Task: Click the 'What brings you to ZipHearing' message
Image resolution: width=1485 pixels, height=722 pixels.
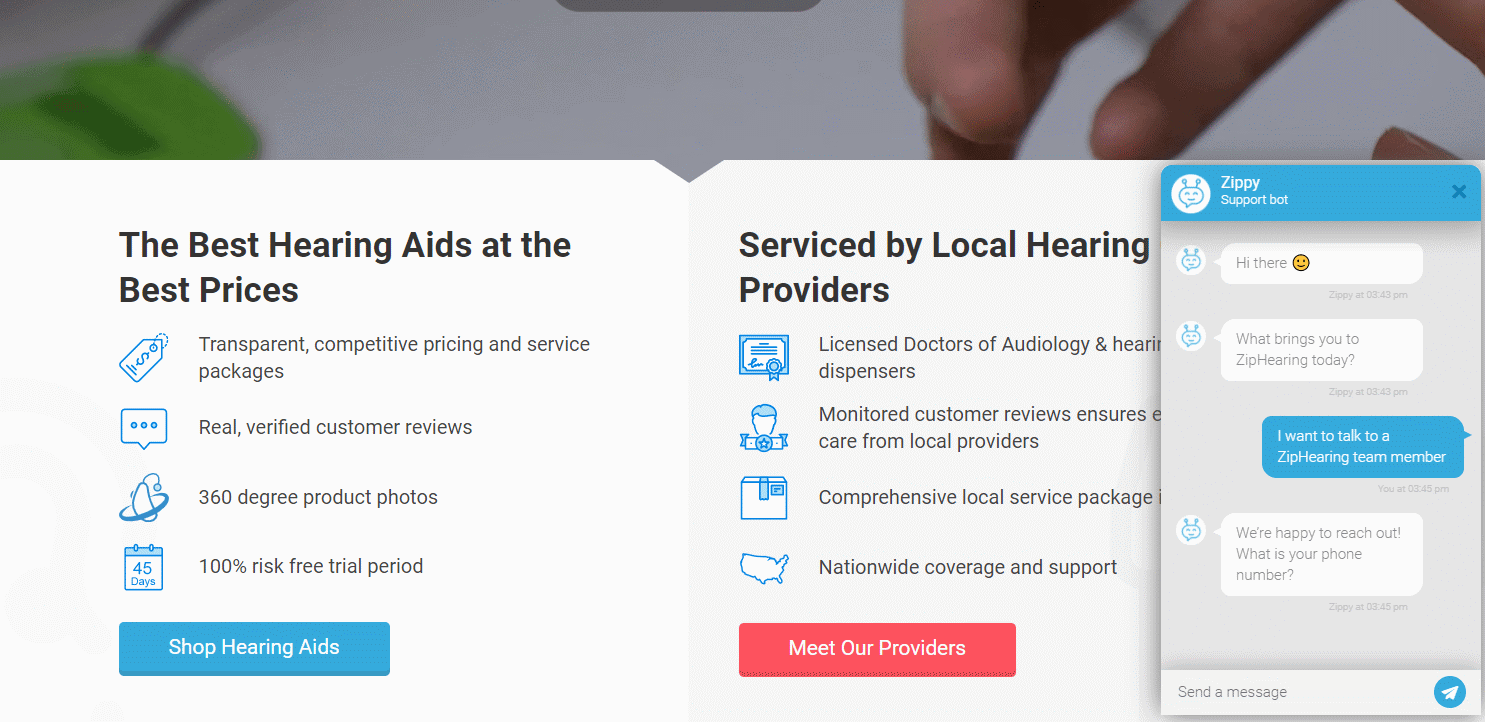Action: (1320, 350)
